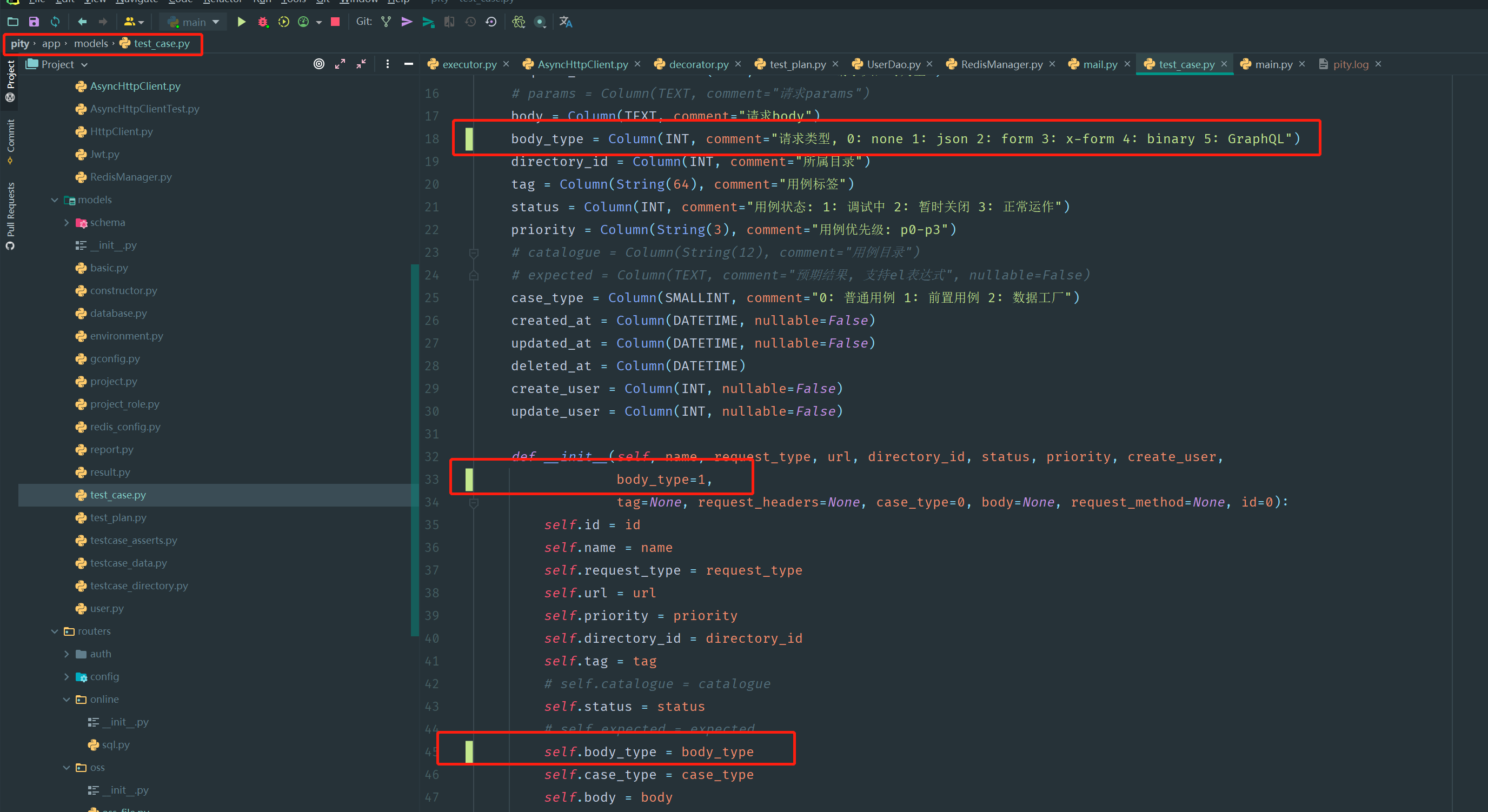1488x812 pixels.
Task: Click models in the breadcrumb path
Action: coord(91,43)
